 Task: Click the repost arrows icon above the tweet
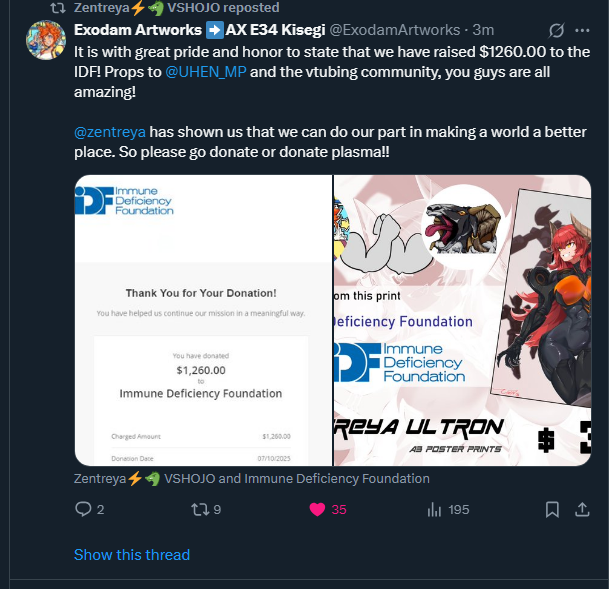pyautogui.click(x=58, y=8)
